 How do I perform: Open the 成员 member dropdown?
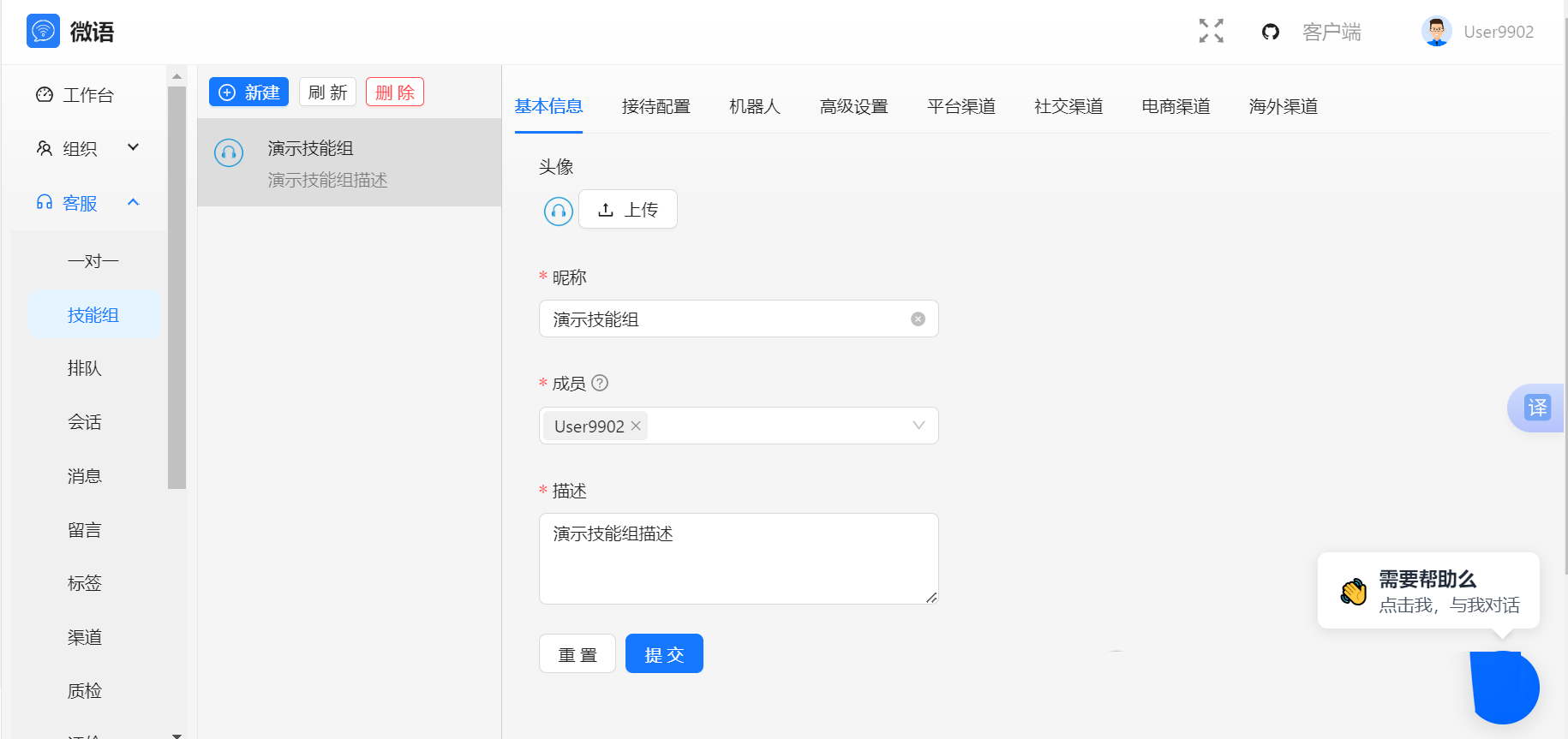(x=919, y=426)
